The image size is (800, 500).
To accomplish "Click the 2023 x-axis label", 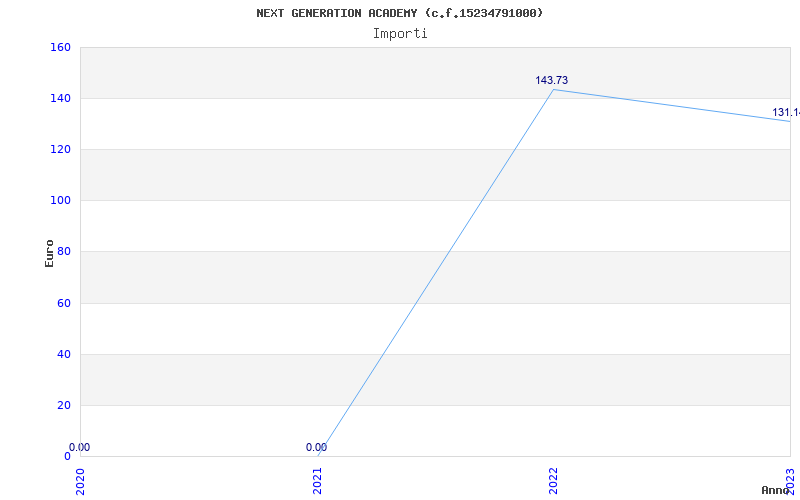I will pos(790,481).
